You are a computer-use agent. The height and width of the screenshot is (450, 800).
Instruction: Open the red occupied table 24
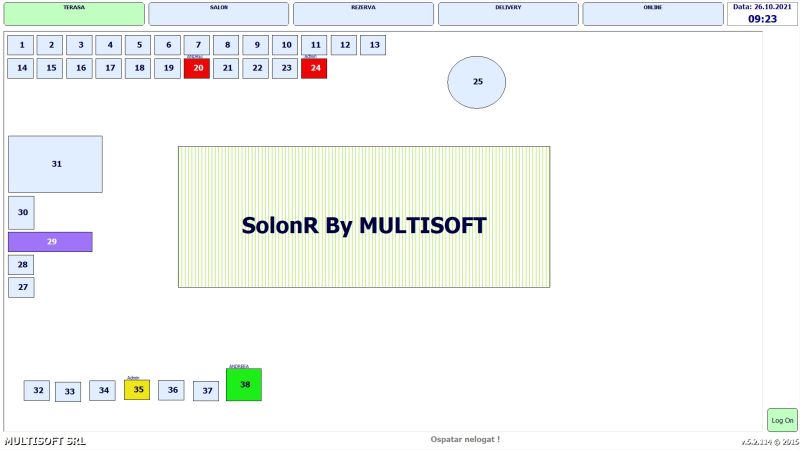[x=314, y=68]
